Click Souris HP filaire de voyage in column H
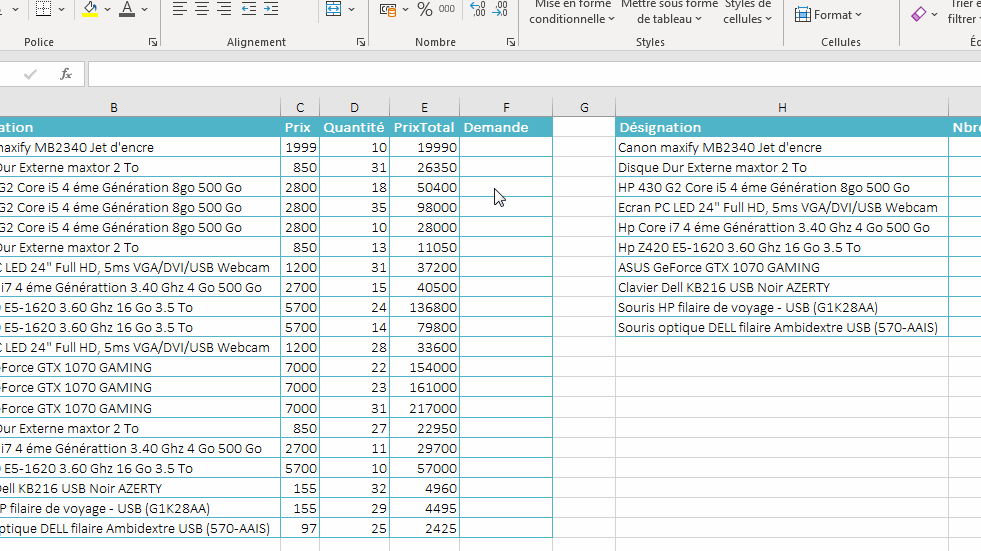Screen dimensions: 981x551 tap(782, 307)
